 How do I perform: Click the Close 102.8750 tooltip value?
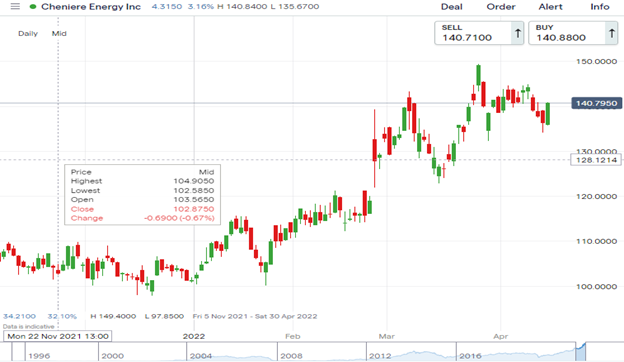[x=193, y=209]
